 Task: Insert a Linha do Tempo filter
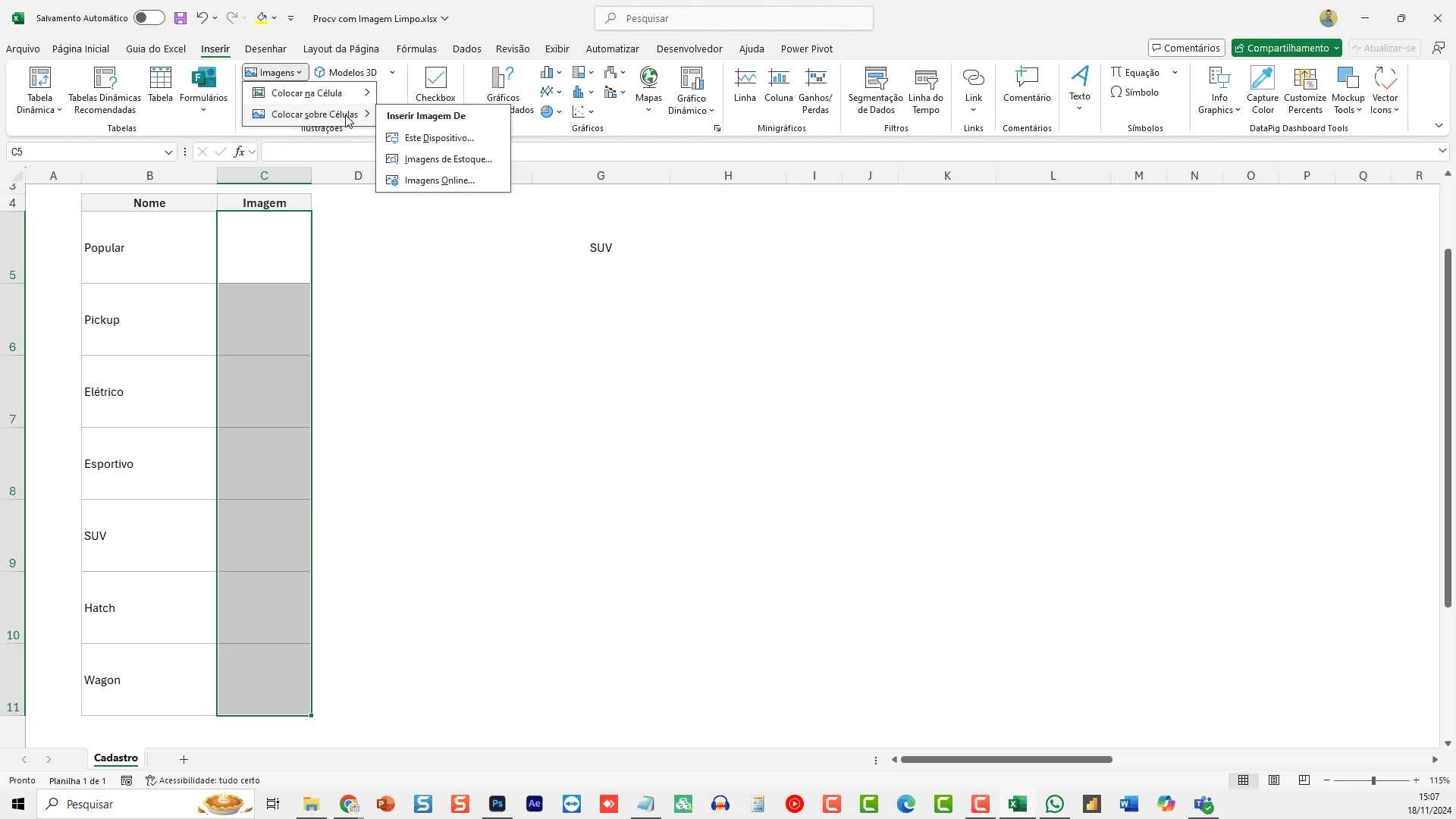[x=926, y=90]
